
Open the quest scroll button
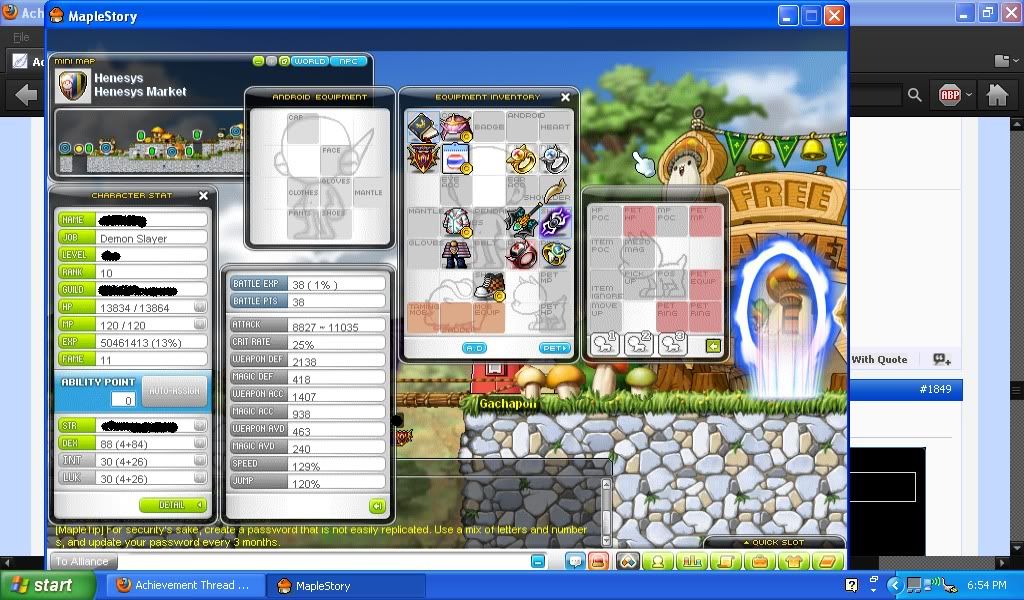(x=726, y=561)
